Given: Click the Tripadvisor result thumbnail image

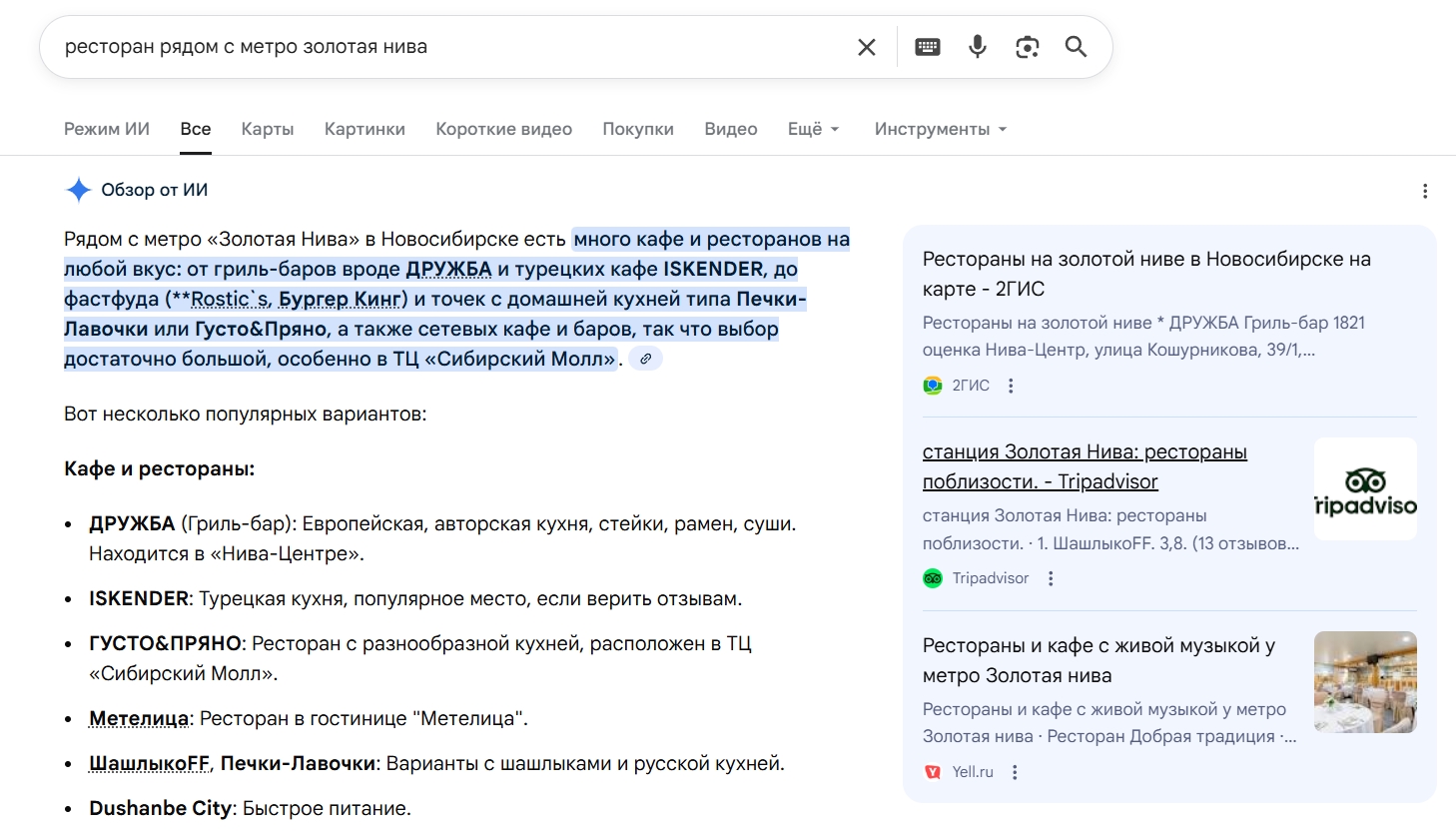Looking at the screenshot, I should tap(1365, 489).
